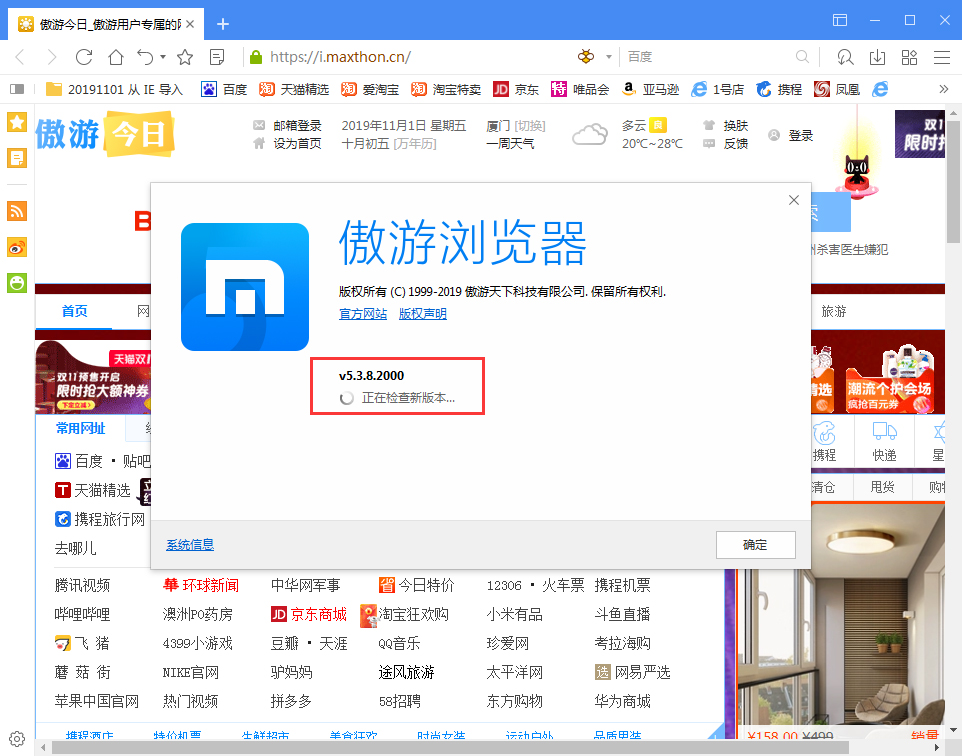Click the site security lock icon
The image size is (962, 756).
(256, 57)
